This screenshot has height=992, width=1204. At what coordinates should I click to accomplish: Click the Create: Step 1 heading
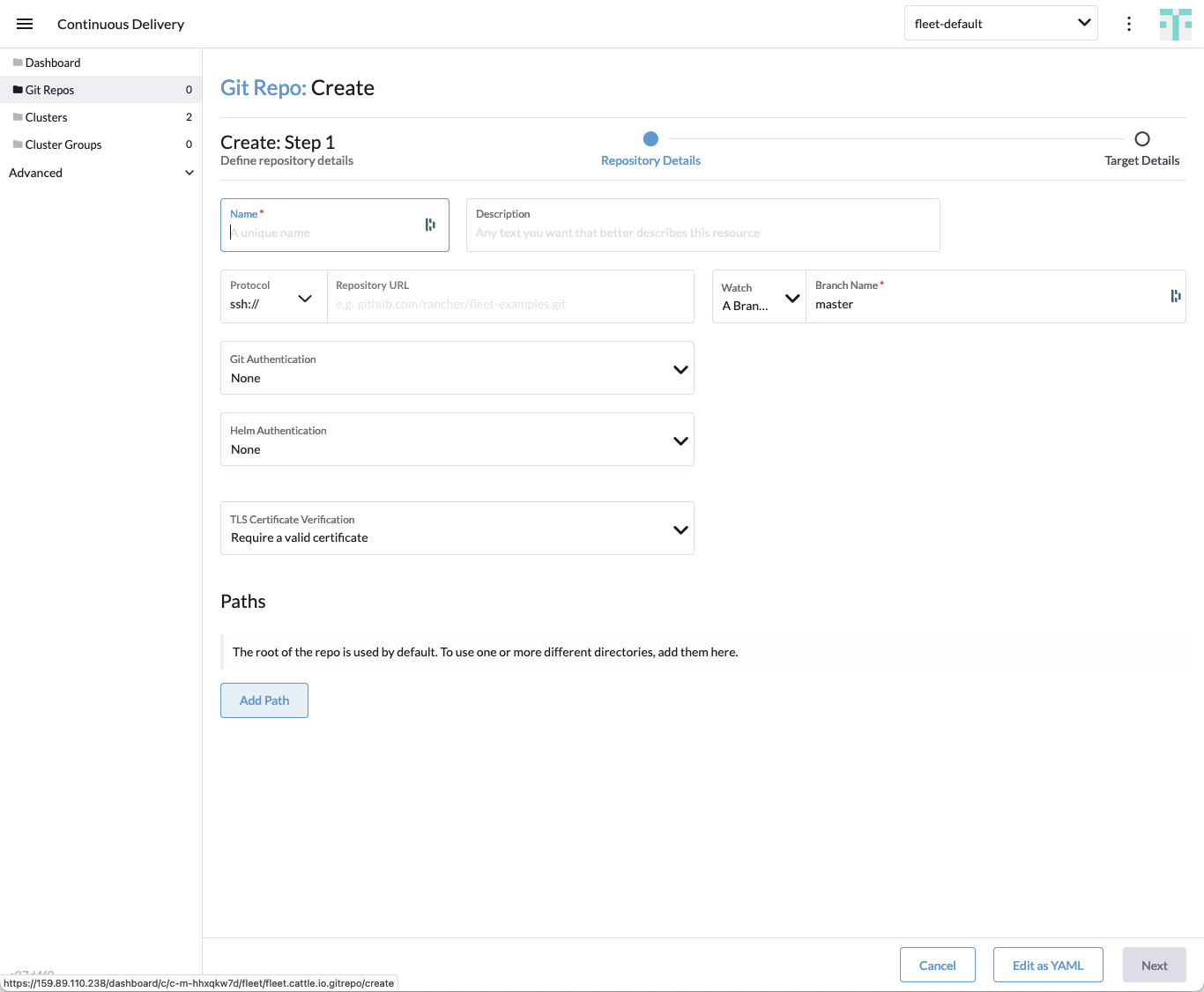pyautogui.click(x=278, y=142)
